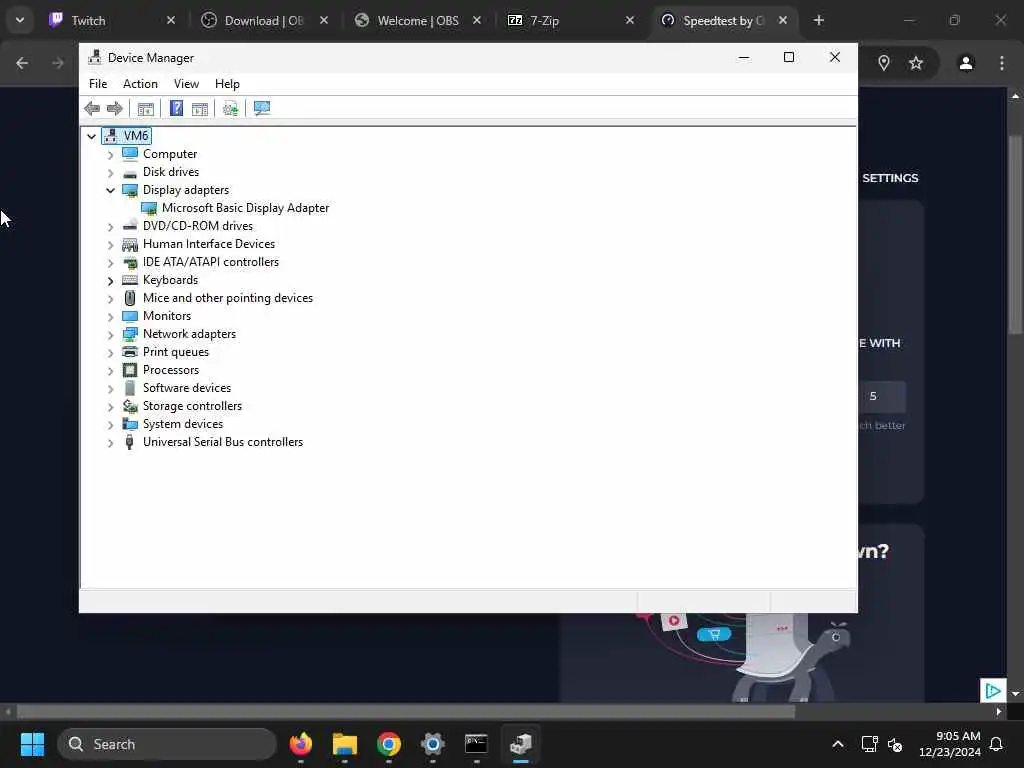Screen dimensions: 1024x768
Task: Click SETTINGS on the Speedtest page
Action: click(x=889, y=178)
